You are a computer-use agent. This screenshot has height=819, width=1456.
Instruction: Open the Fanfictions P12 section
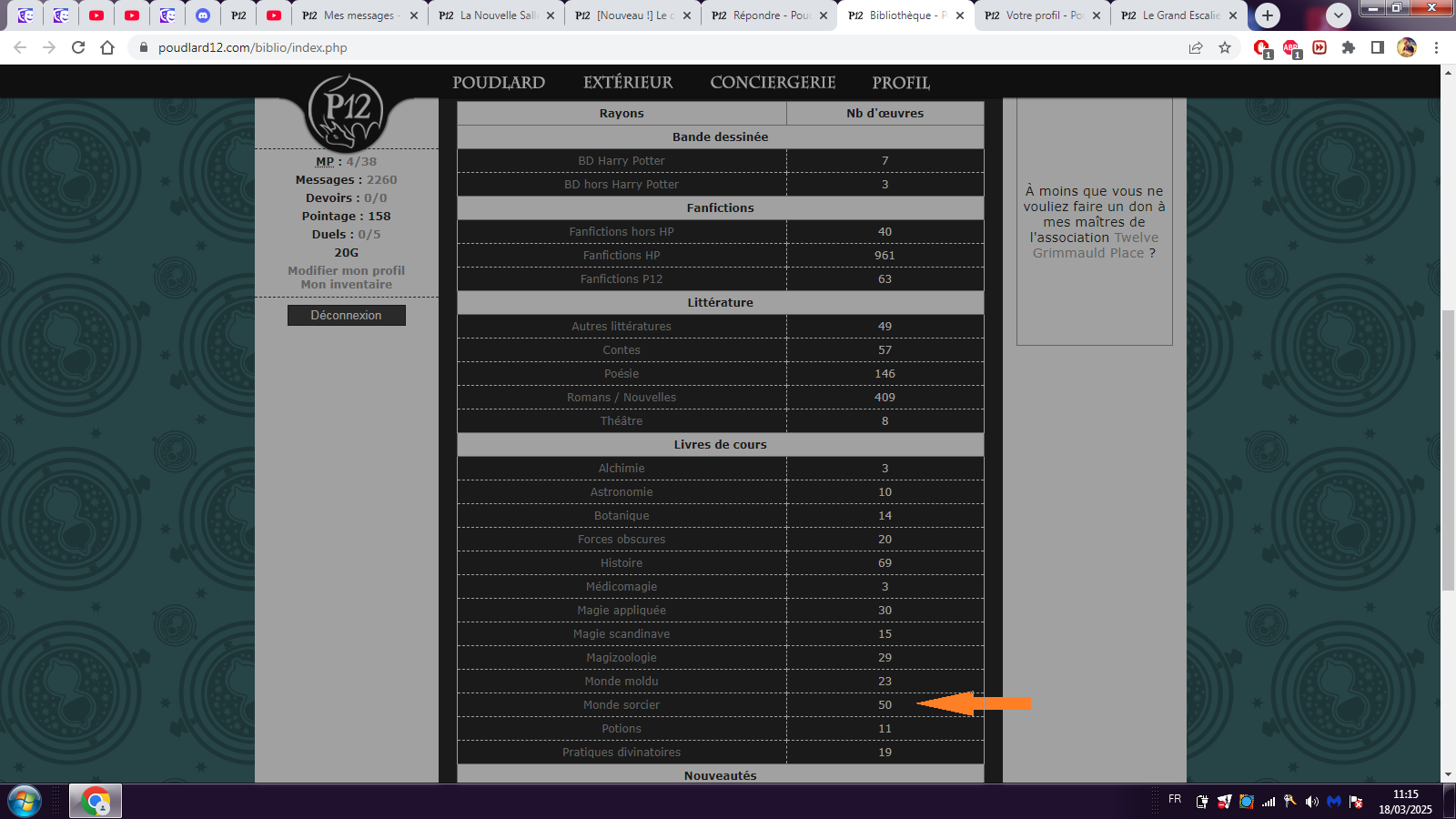pos(622,279)
